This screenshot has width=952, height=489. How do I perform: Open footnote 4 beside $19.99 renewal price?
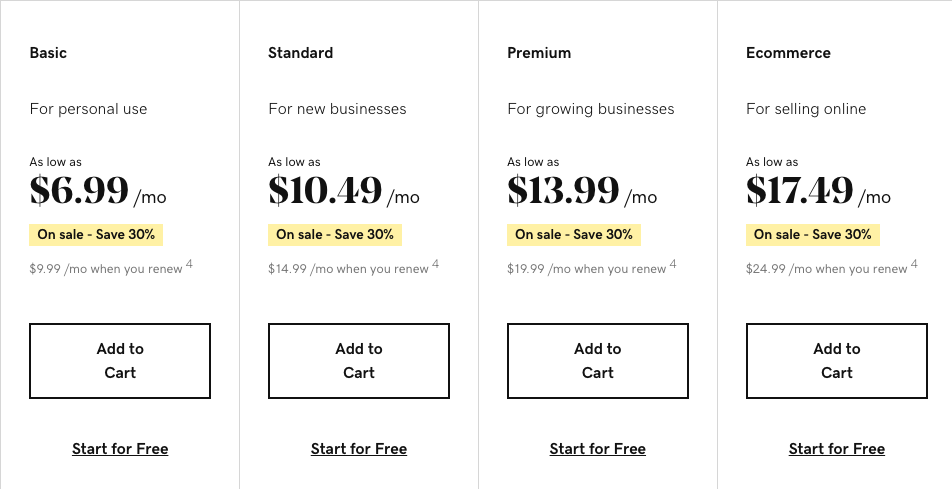(x=673, y=264)
